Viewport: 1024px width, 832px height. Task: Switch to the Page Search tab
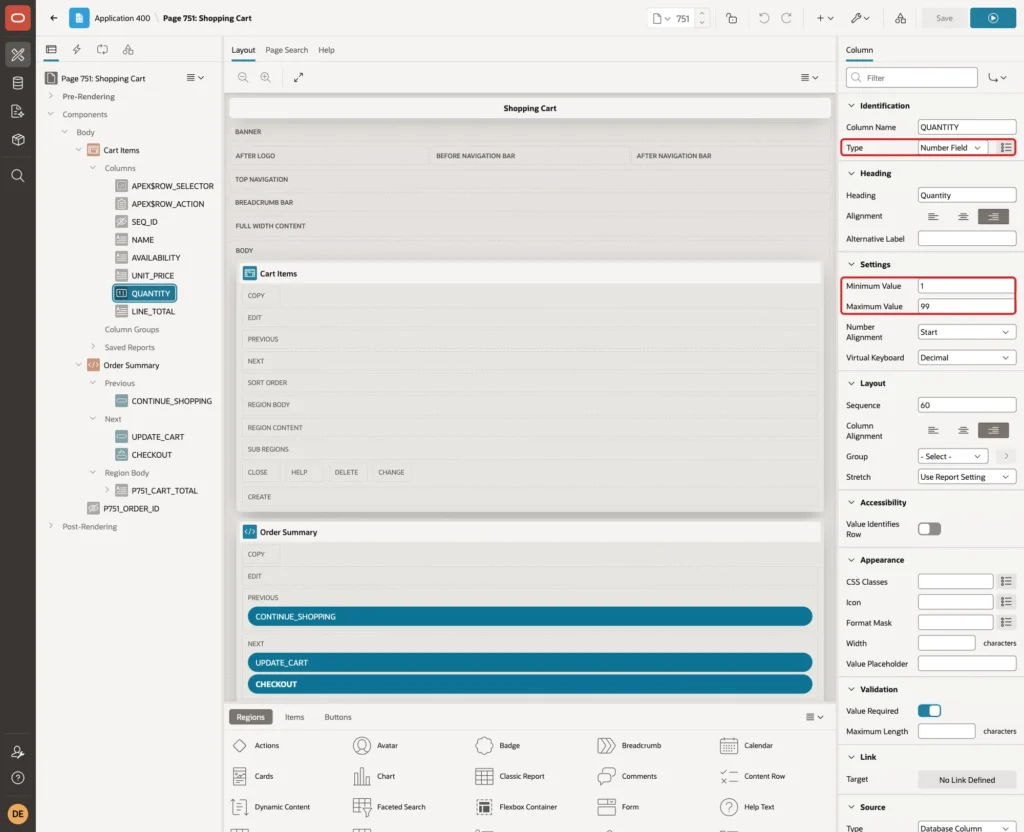pos(286,50)
